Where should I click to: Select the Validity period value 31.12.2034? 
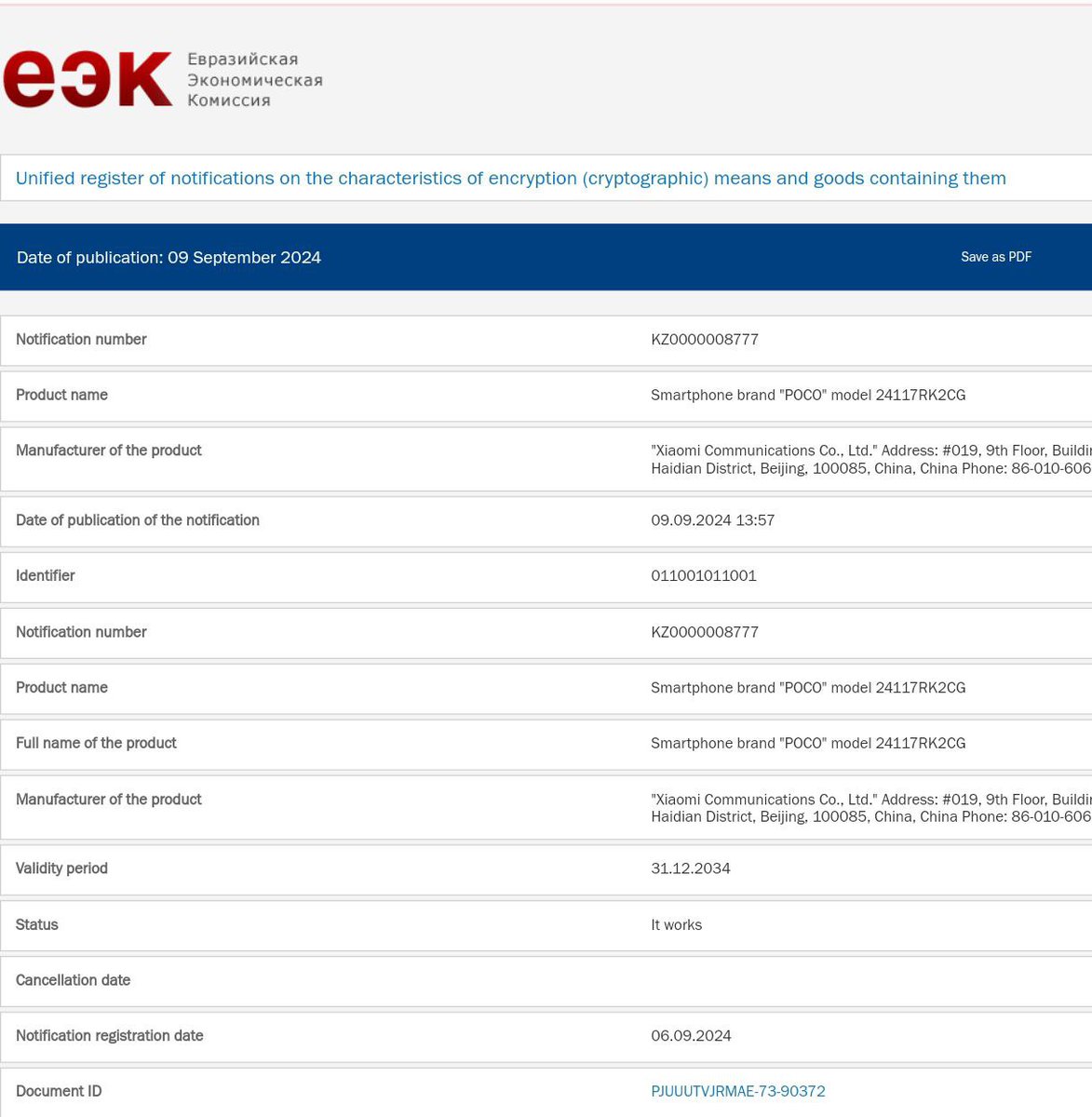691,868
